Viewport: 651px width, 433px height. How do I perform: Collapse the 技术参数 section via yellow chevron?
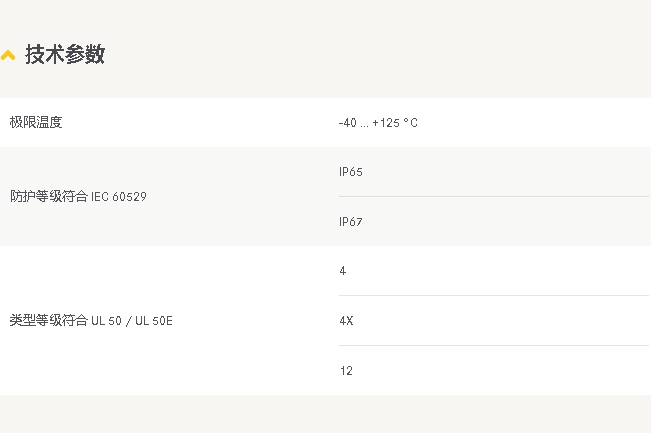(8, 55)
